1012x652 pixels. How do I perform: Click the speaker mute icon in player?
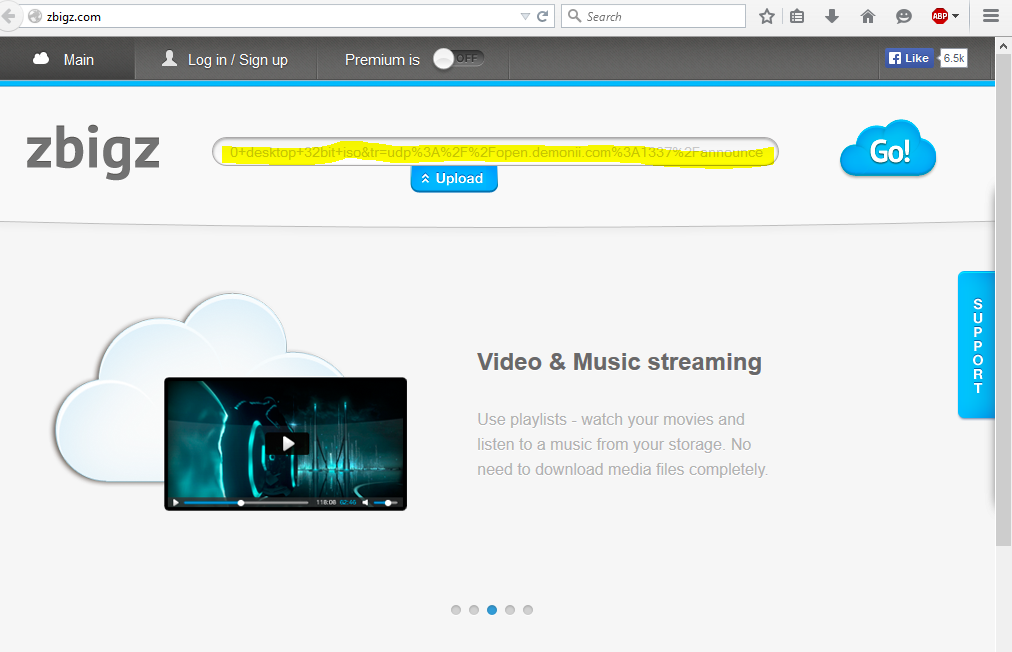click(365, 502)
